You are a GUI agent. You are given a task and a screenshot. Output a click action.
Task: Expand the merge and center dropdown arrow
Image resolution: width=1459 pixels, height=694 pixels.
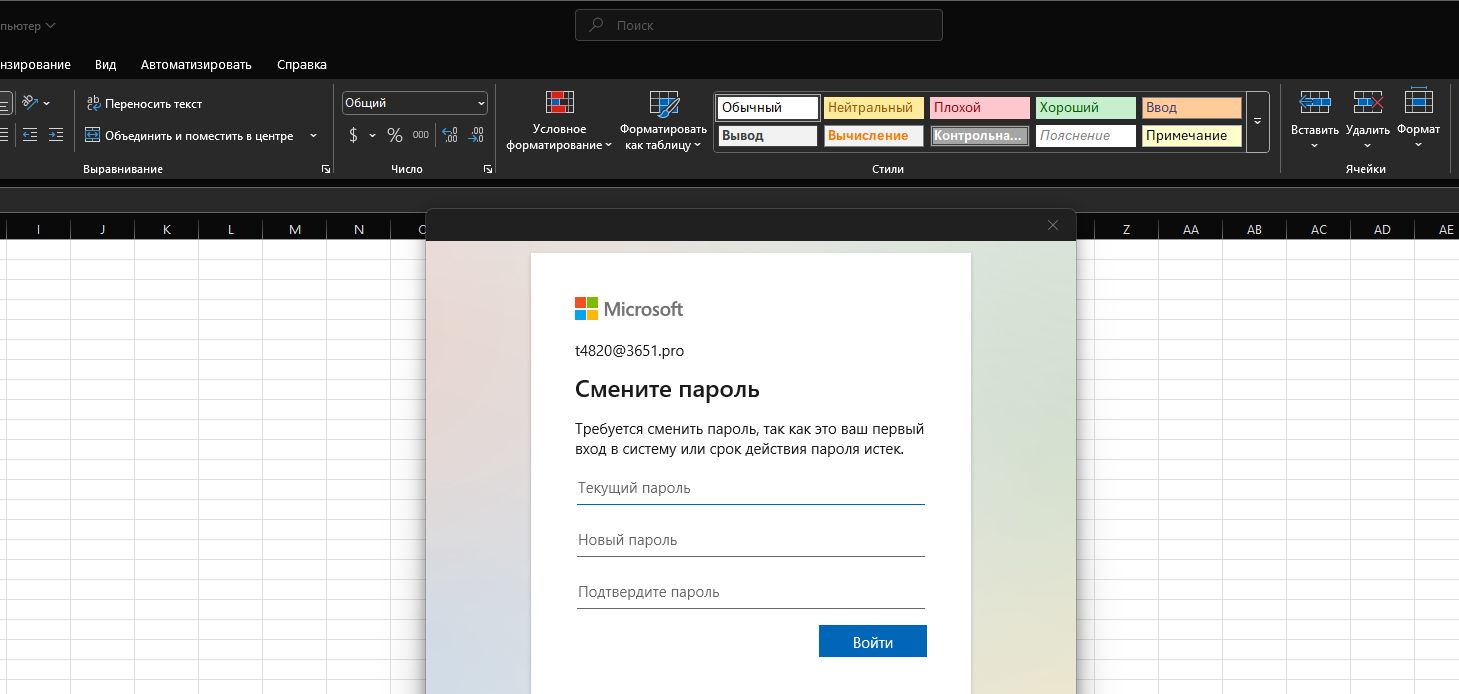[x=313, y=135]
